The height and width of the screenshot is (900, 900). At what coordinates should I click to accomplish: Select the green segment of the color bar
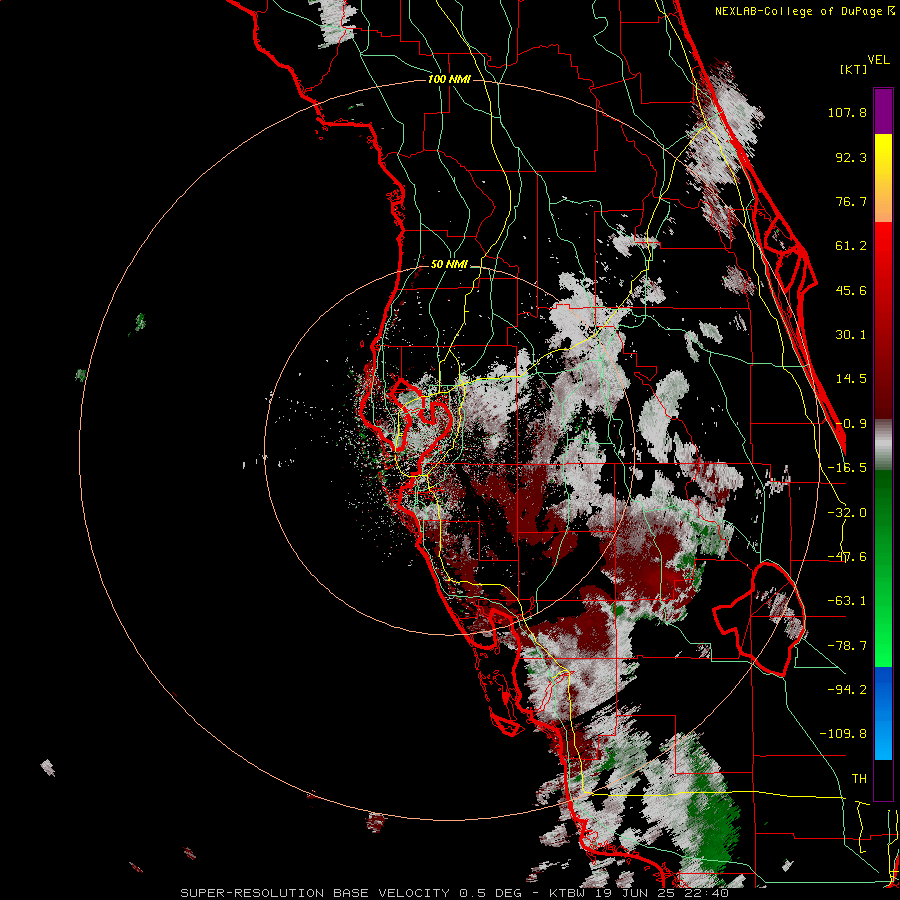883,568
